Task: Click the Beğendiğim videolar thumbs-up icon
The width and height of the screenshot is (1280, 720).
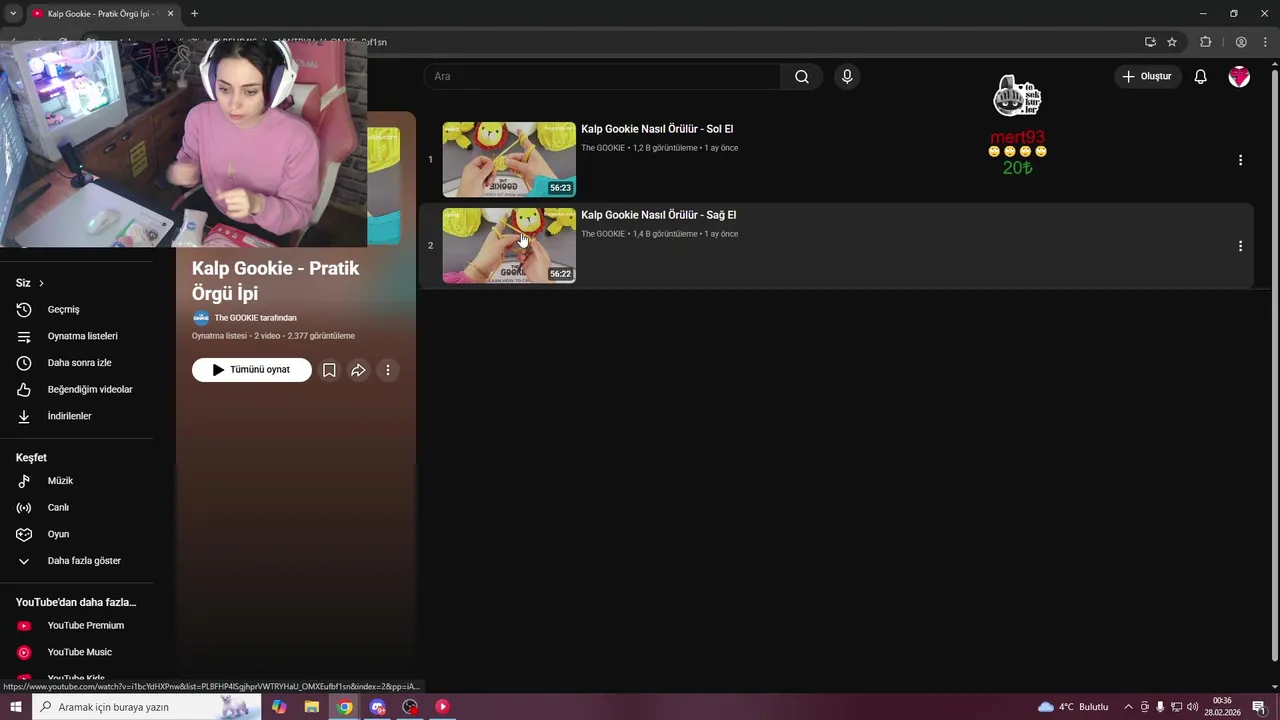Action: coord(24,389)
